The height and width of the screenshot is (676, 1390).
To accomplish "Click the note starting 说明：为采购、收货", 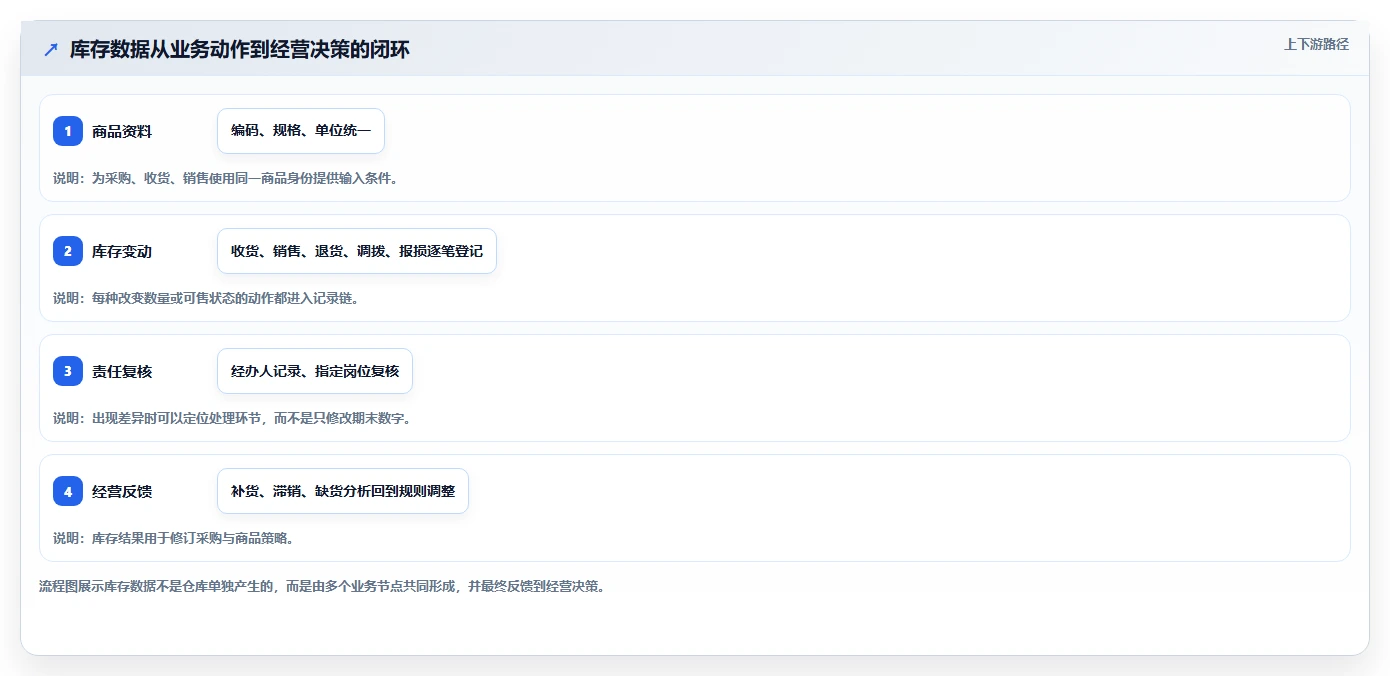I will point(226,178).
